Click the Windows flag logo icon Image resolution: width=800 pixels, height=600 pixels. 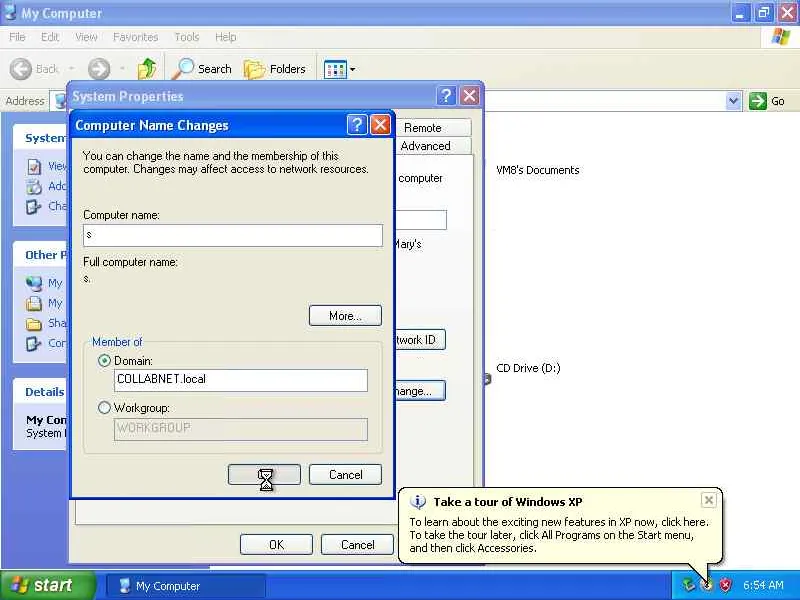(x=781, y=37)
